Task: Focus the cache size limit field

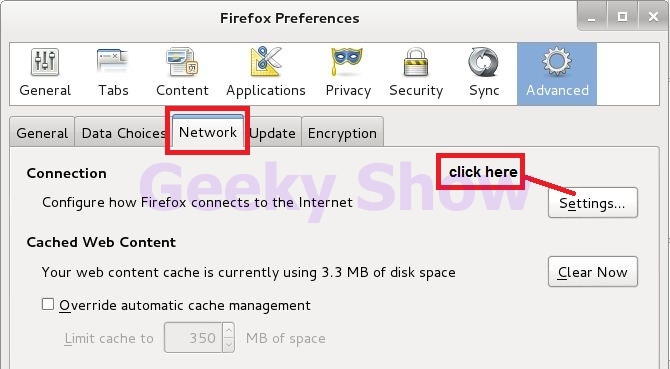Action: click(x=194, y=337)
